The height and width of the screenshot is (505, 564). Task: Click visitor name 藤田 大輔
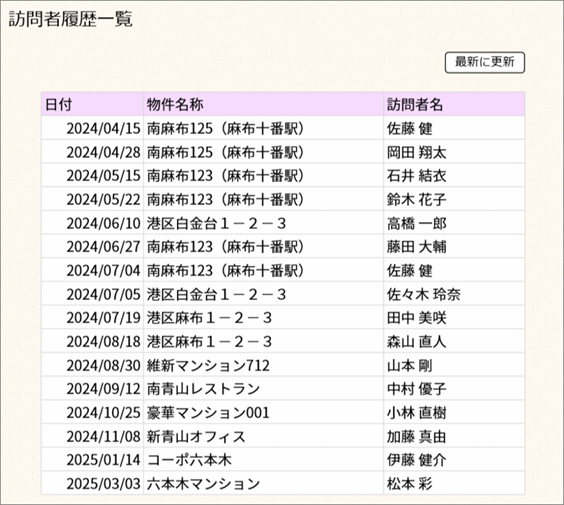417,247
